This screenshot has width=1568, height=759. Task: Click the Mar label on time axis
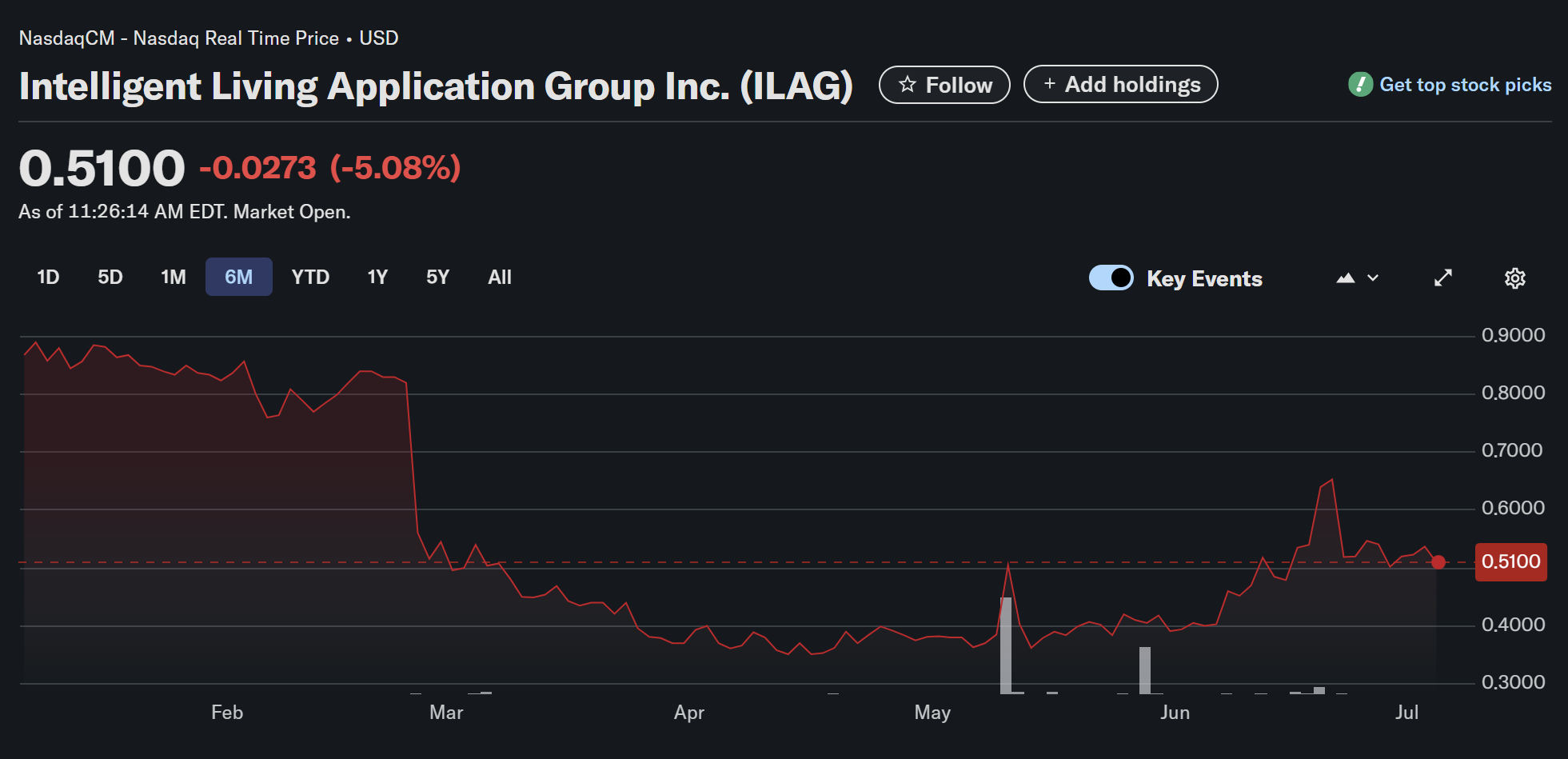[446, 712]
